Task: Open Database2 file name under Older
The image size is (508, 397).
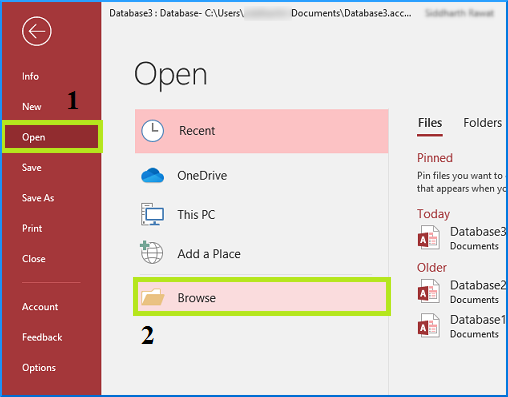Action: [478, 285]
